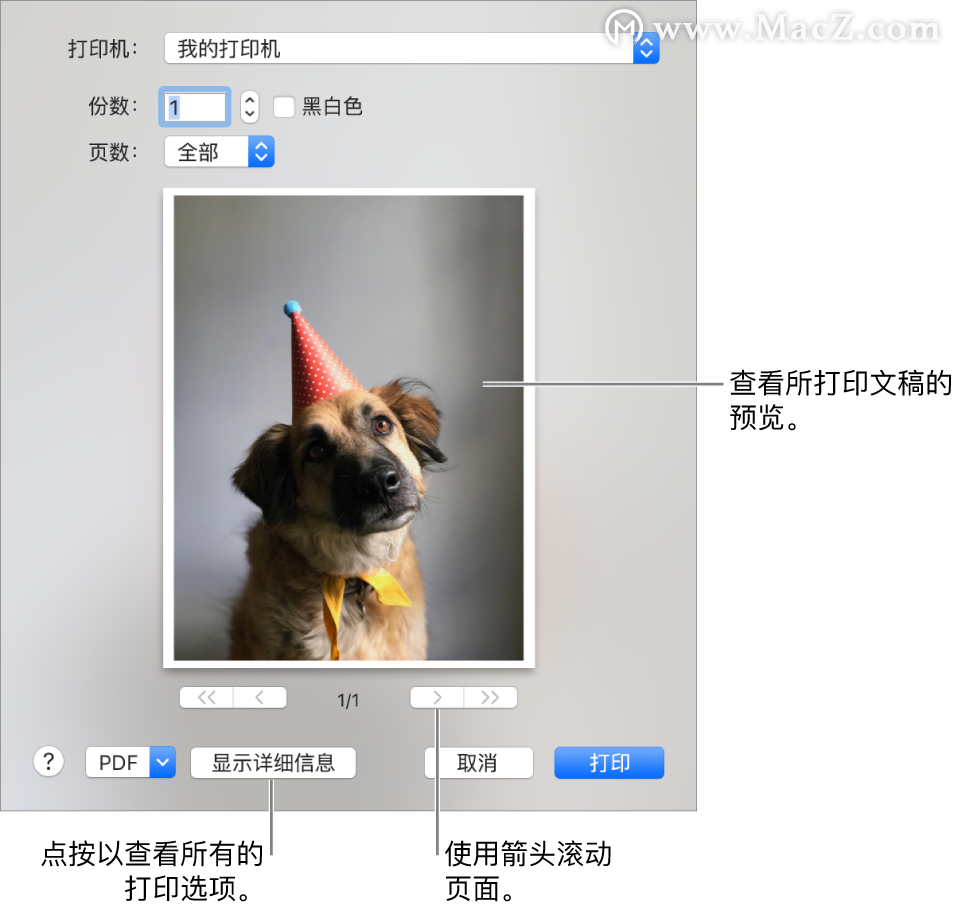This screenshot has width=963, height=915.
Task: Go to previous page with left arrow
Action: pyautogui.click(x=260, y=698)
